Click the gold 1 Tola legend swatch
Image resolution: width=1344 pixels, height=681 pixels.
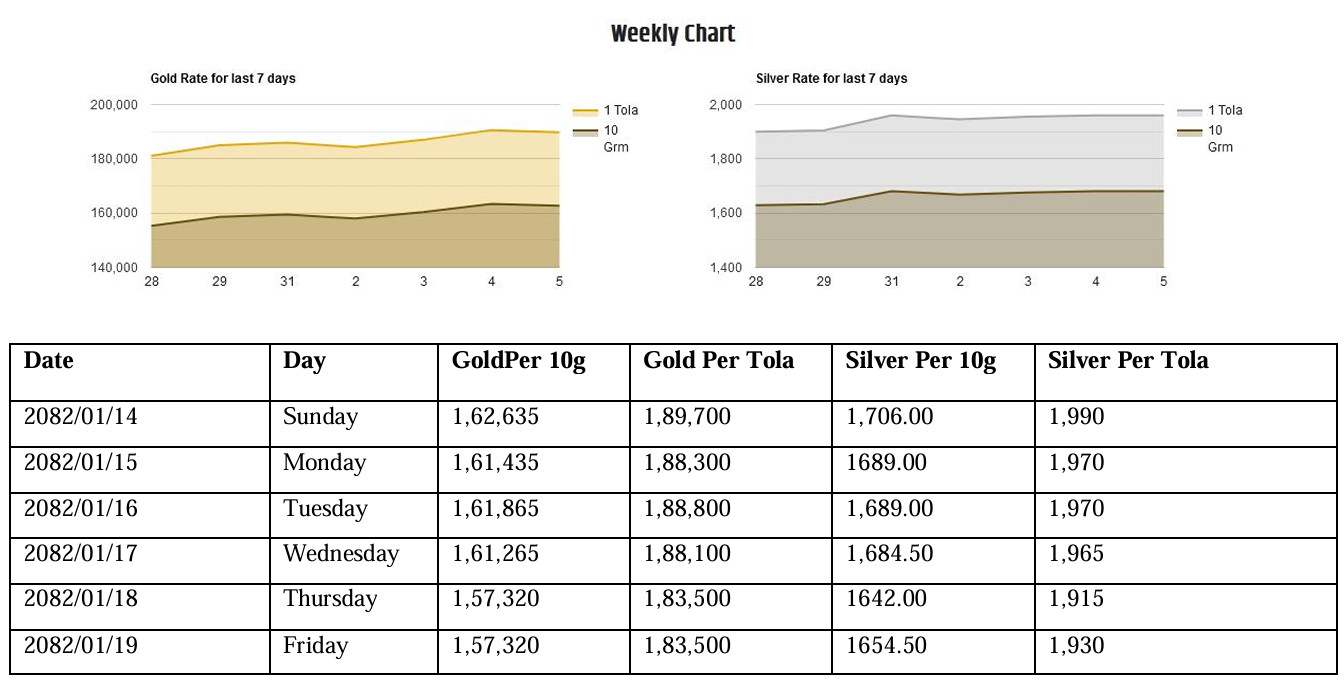[x=584, y=111]
